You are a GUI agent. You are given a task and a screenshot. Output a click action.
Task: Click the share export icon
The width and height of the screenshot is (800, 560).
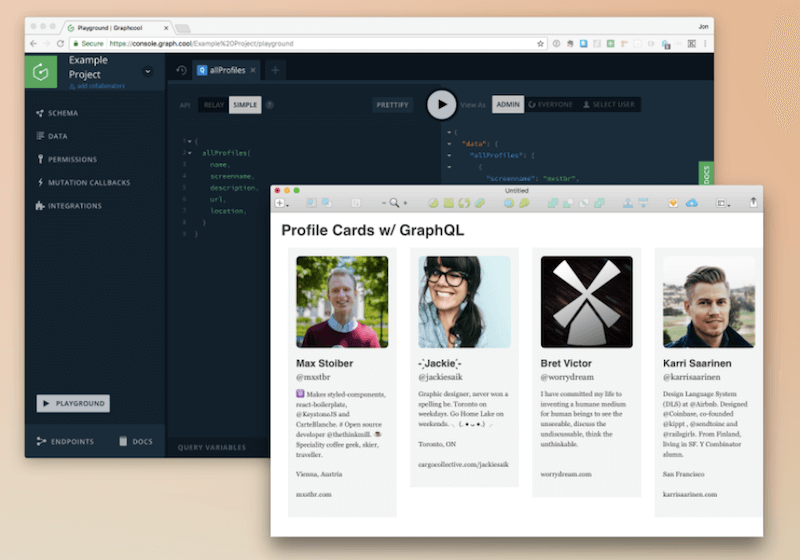tap(753, 202)
